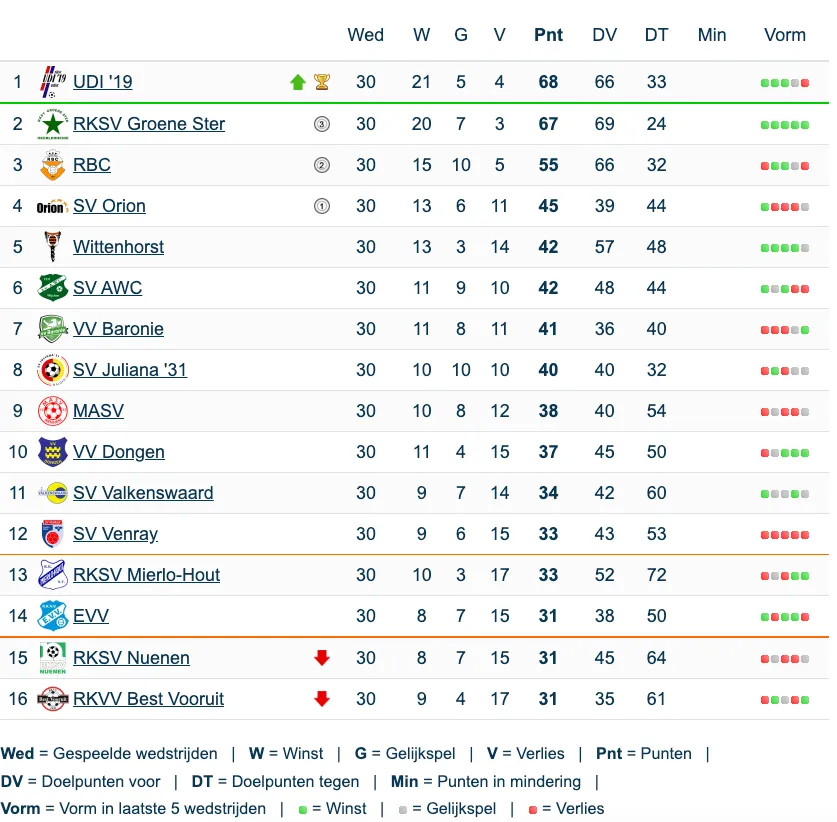Click the EVV blue club logo
837x822 pixels.
53,615
